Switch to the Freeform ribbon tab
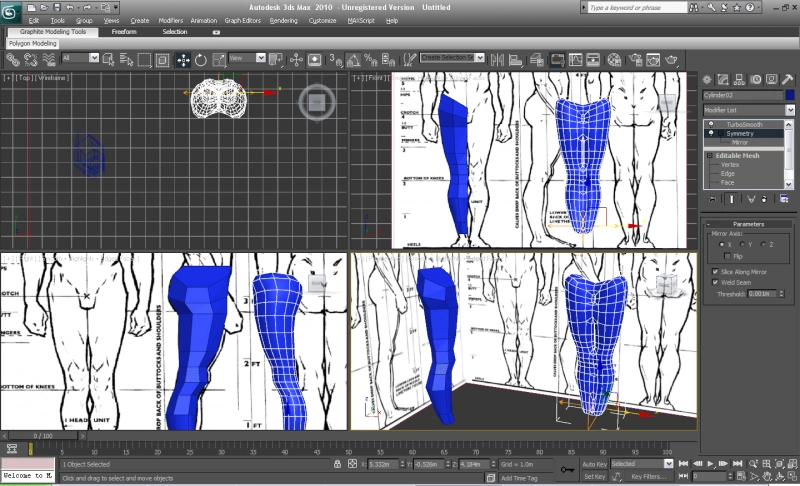Image resolution: width=800 pixels, height=486 pixels. tap(124, 31)
